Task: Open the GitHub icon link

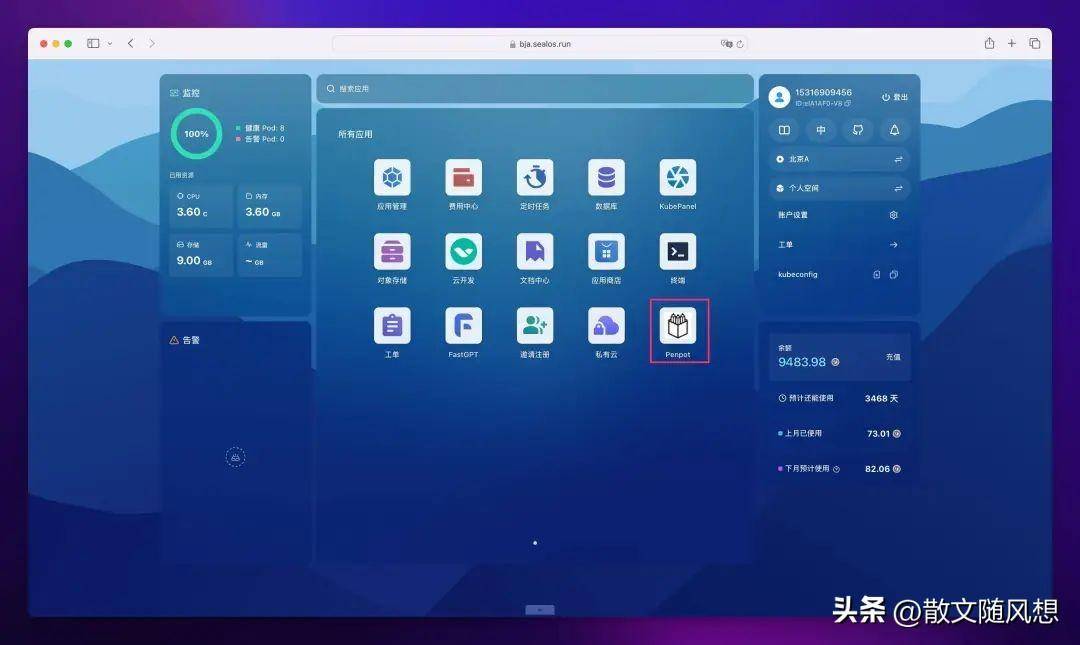Action: coord(858,130)
